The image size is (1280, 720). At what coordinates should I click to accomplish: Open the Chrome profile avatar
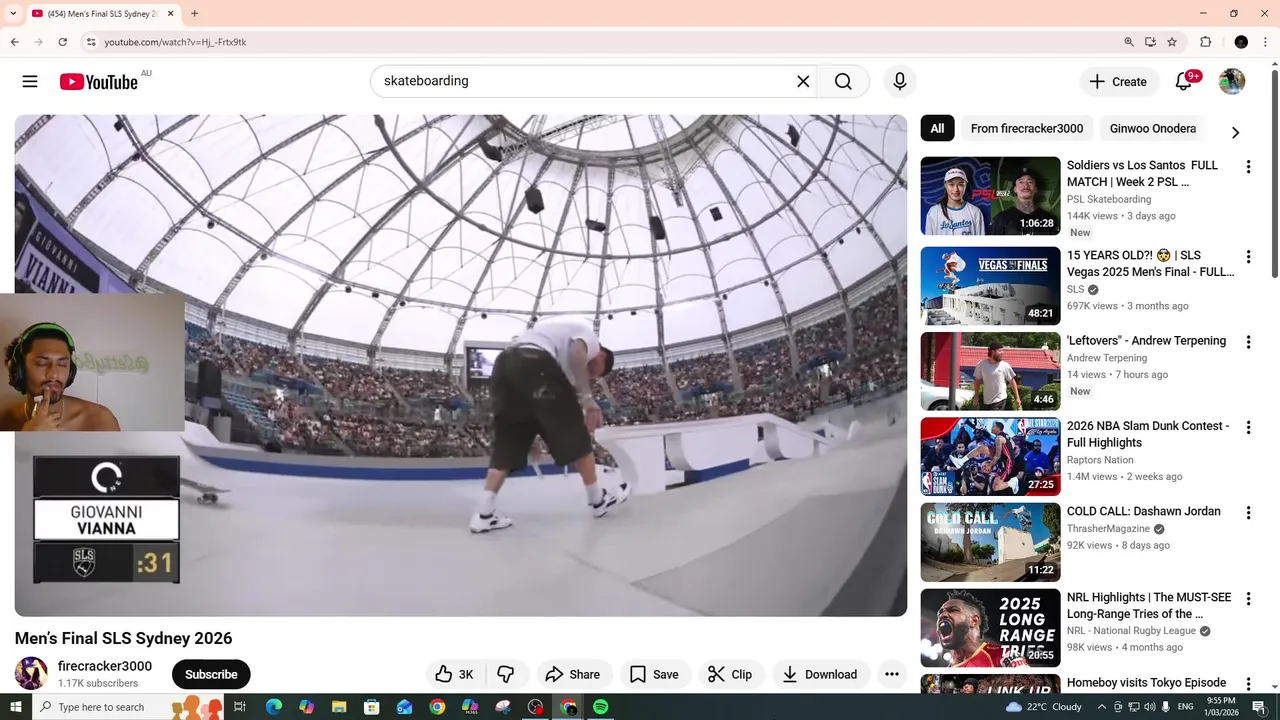tap(1241, 42)
